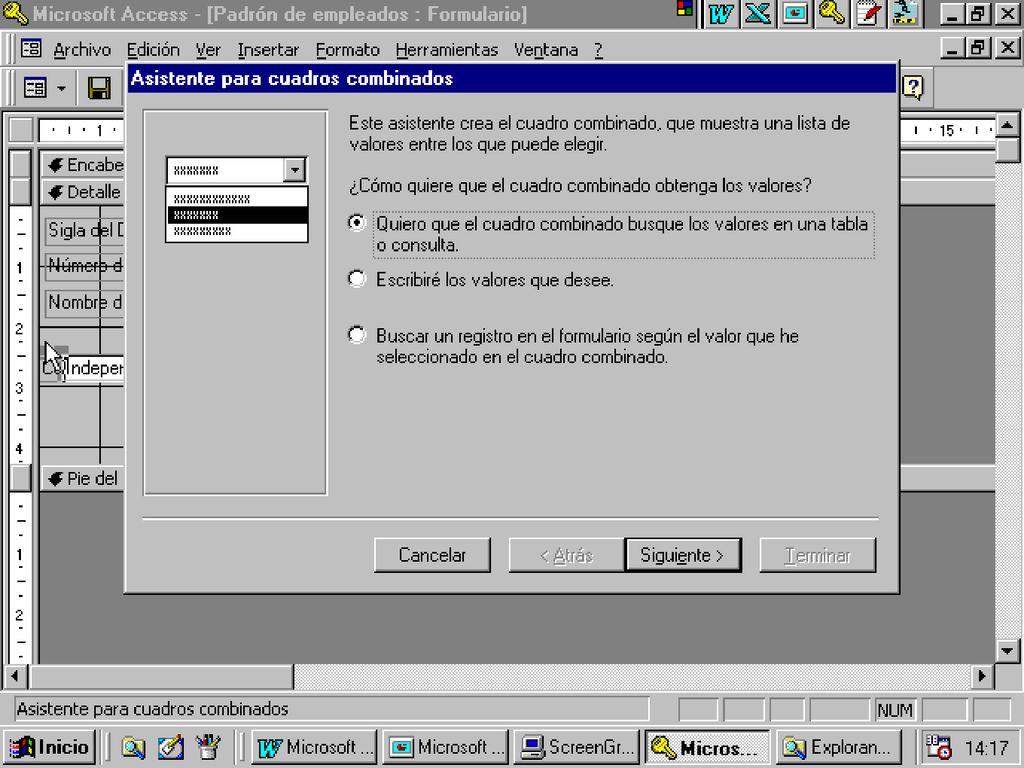
Task: Select 'Escribiré los valores que desee' option
Action: coord(357,280)
